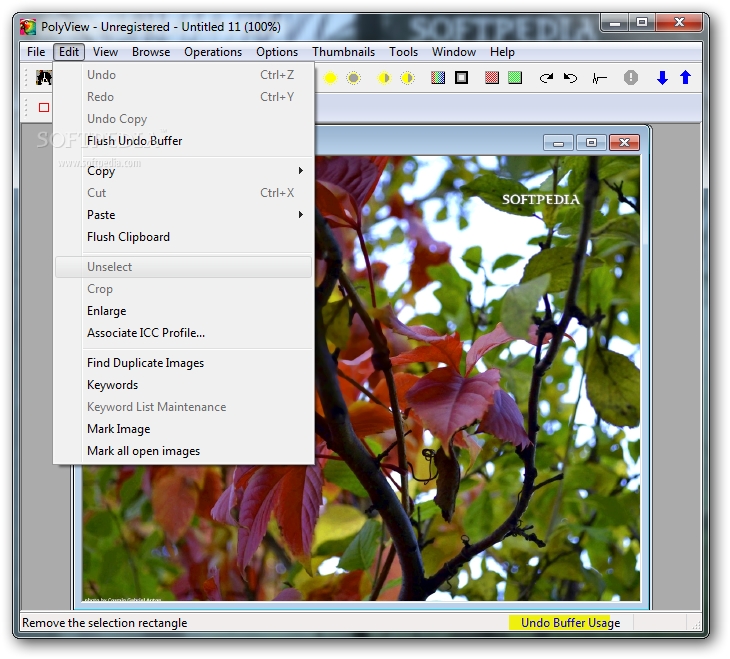Click status bar text 'Remove the selection rectangle'
The image size is (730, 659).
click(x=105, y=623)
